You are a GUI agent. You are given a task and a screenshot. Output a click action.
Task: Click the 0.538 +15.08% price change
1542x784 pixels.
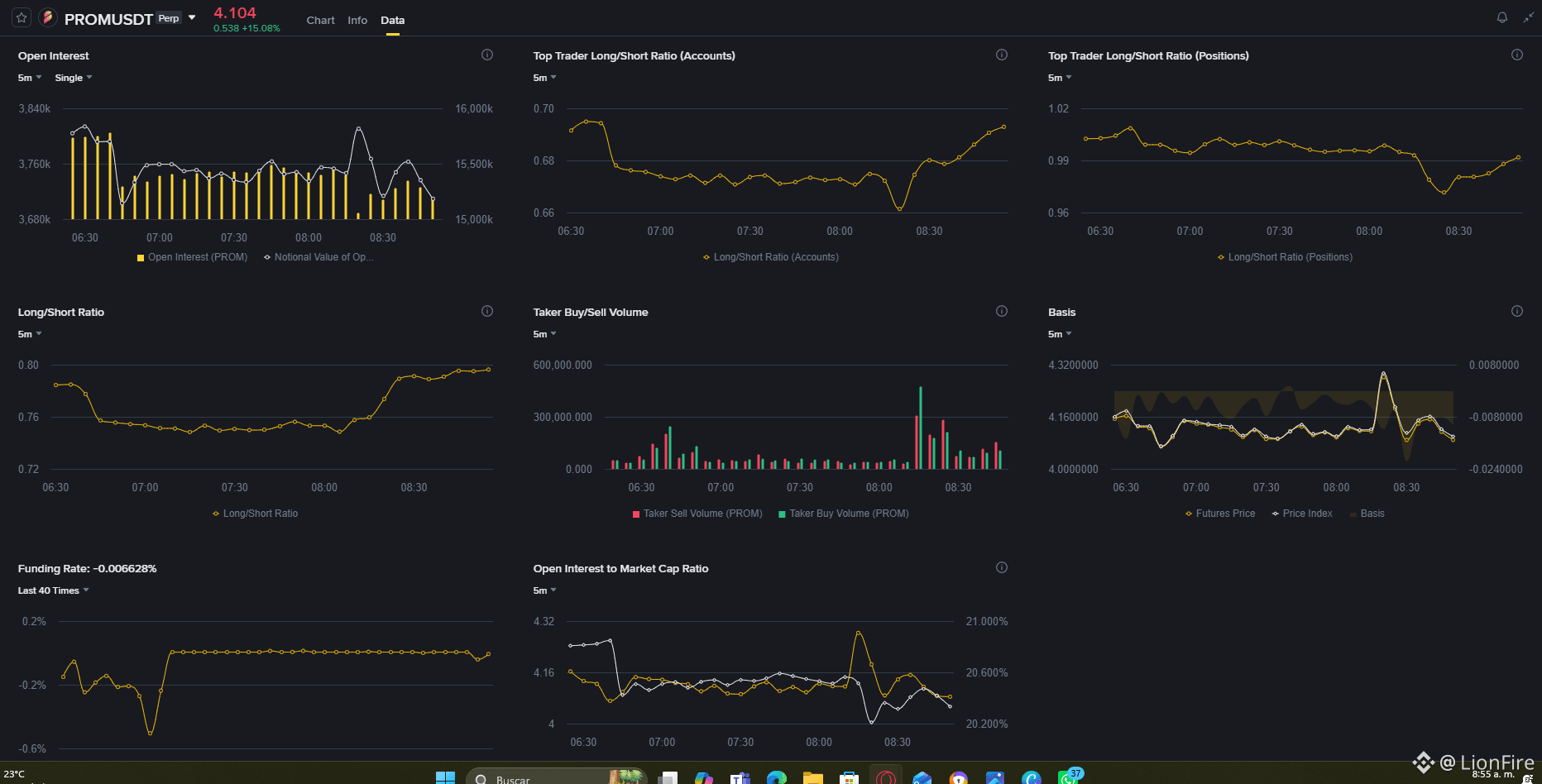[247, 28]
